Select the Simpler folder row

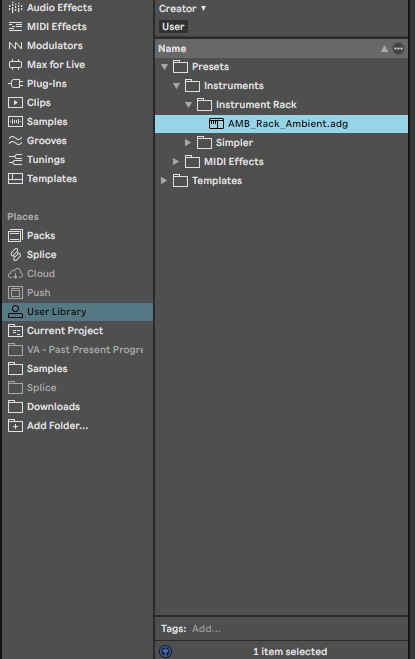click(281, 142)
